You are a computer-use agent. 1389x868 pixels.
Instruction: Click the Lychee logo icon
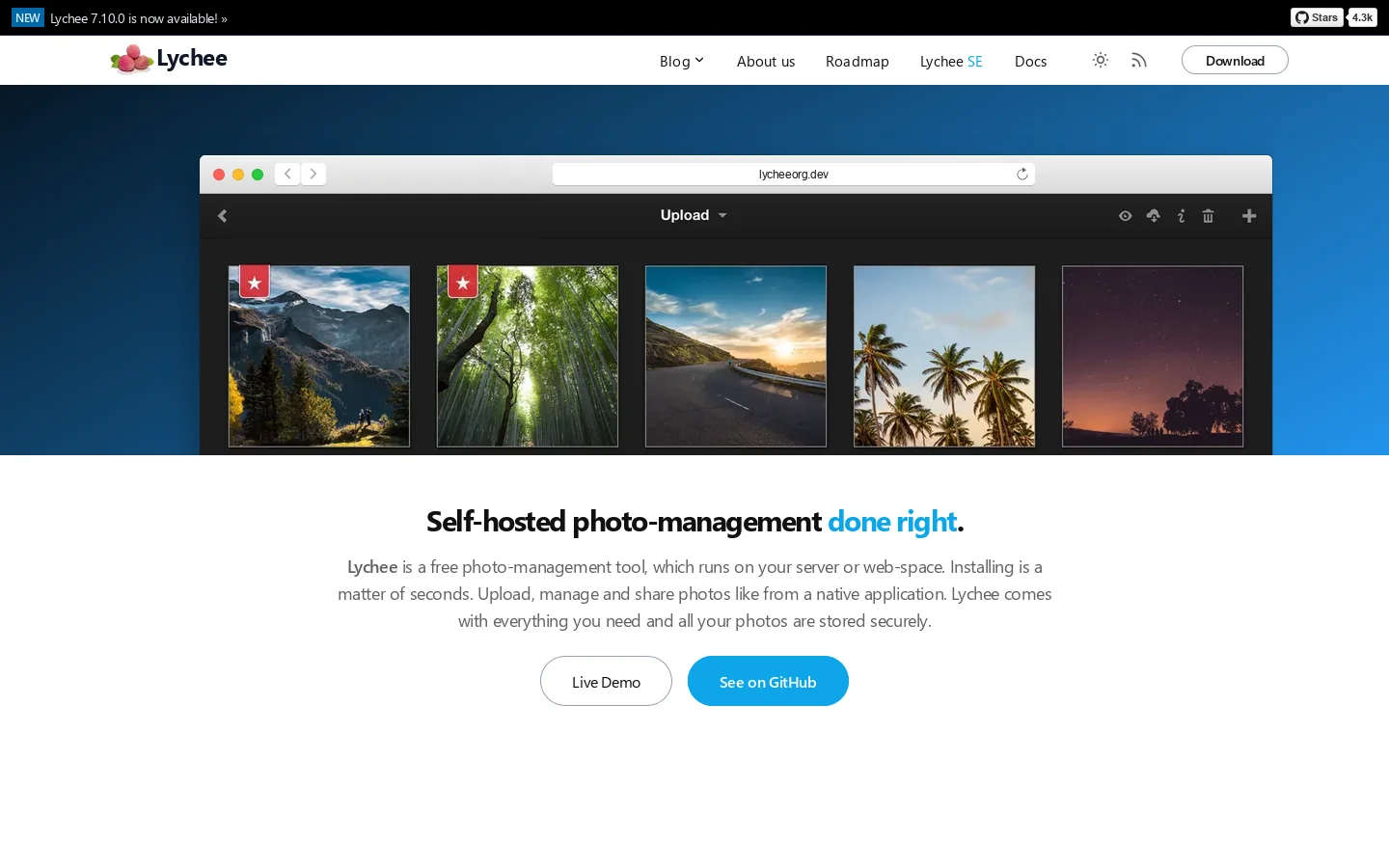(x=132, y=60)
